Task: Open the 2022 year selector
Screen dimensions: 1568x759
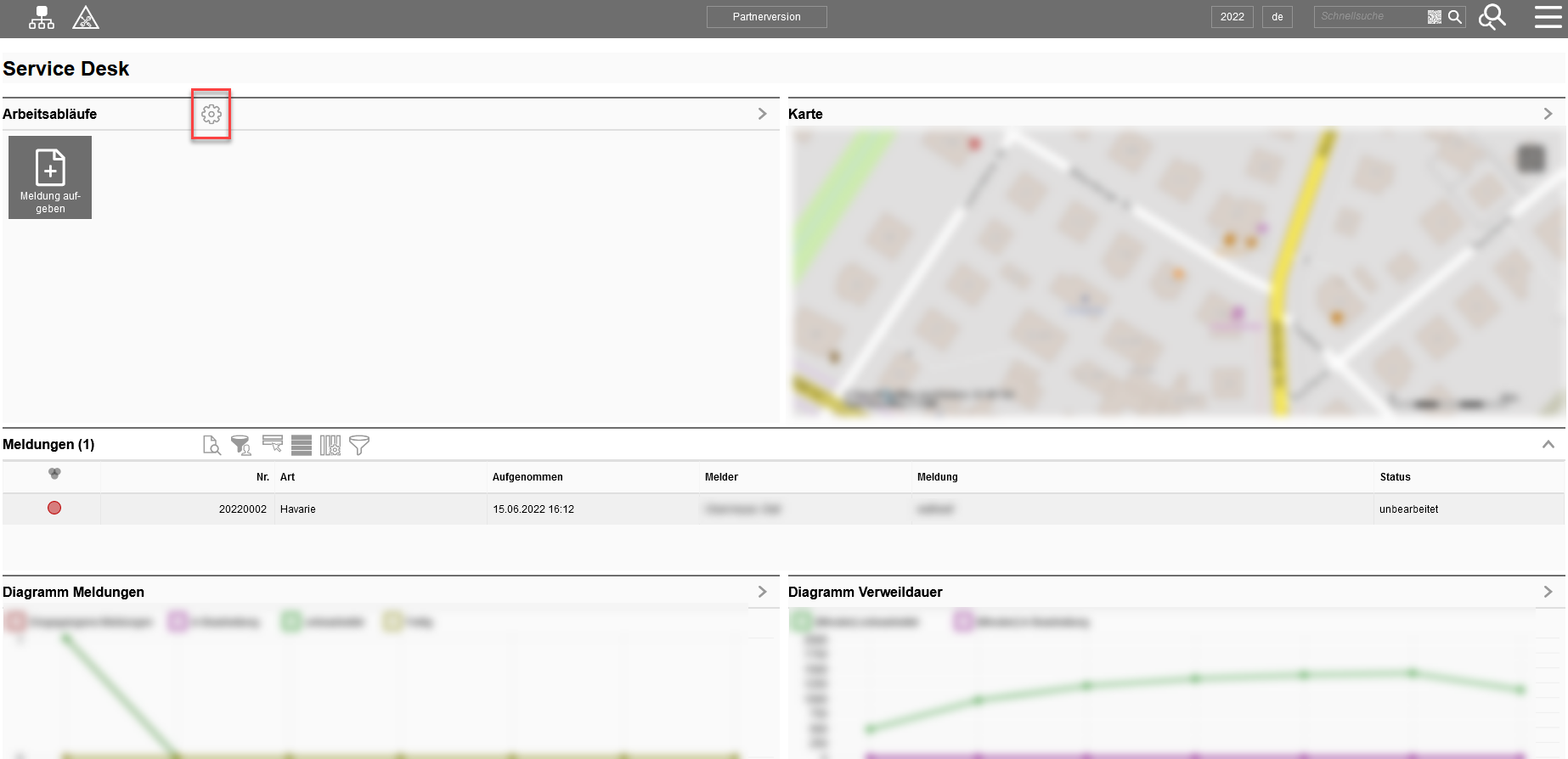Action: pos(1232,17)
